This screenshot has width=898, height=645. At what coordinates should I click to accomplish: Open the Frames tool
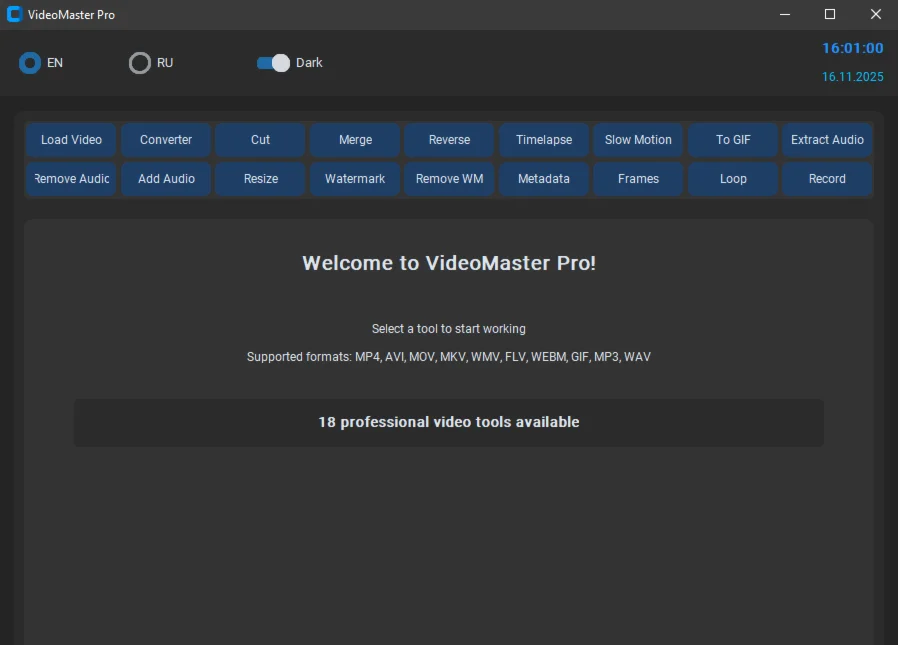(637, 179)
